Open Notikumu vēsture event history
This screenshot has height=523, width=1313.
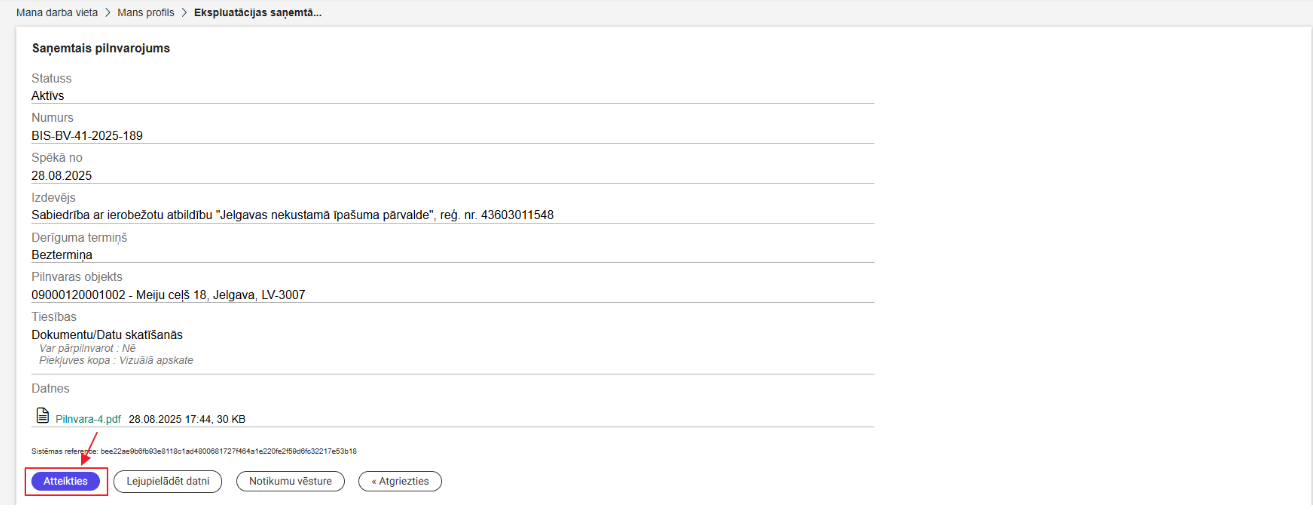click(x=290, y=481)
